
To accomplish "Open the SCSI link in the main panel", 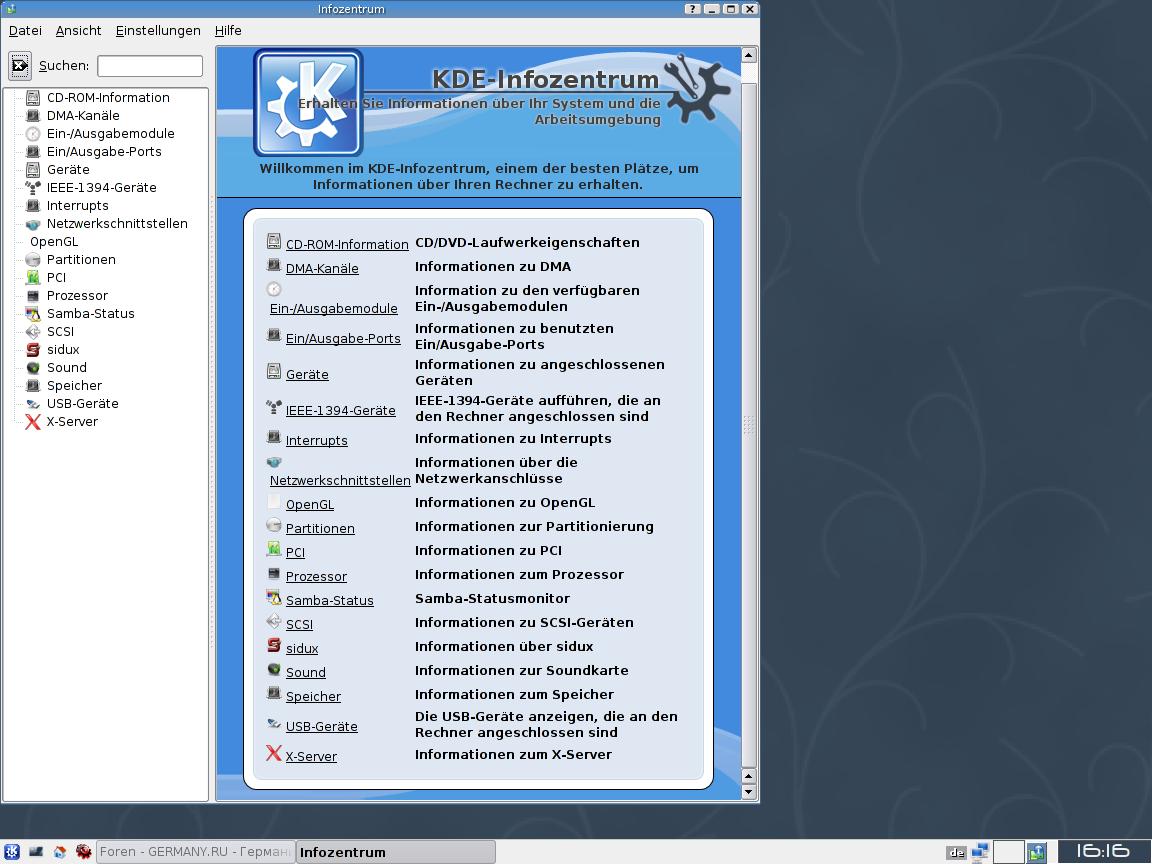I will [x=299, y=624].
